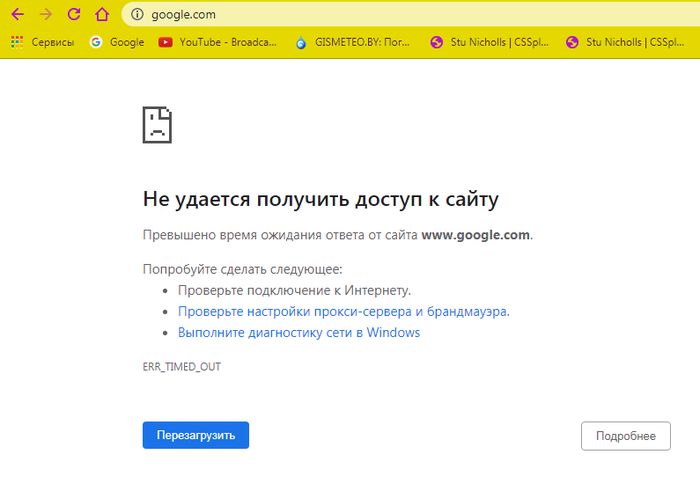Go back using the left arrow

17,15
